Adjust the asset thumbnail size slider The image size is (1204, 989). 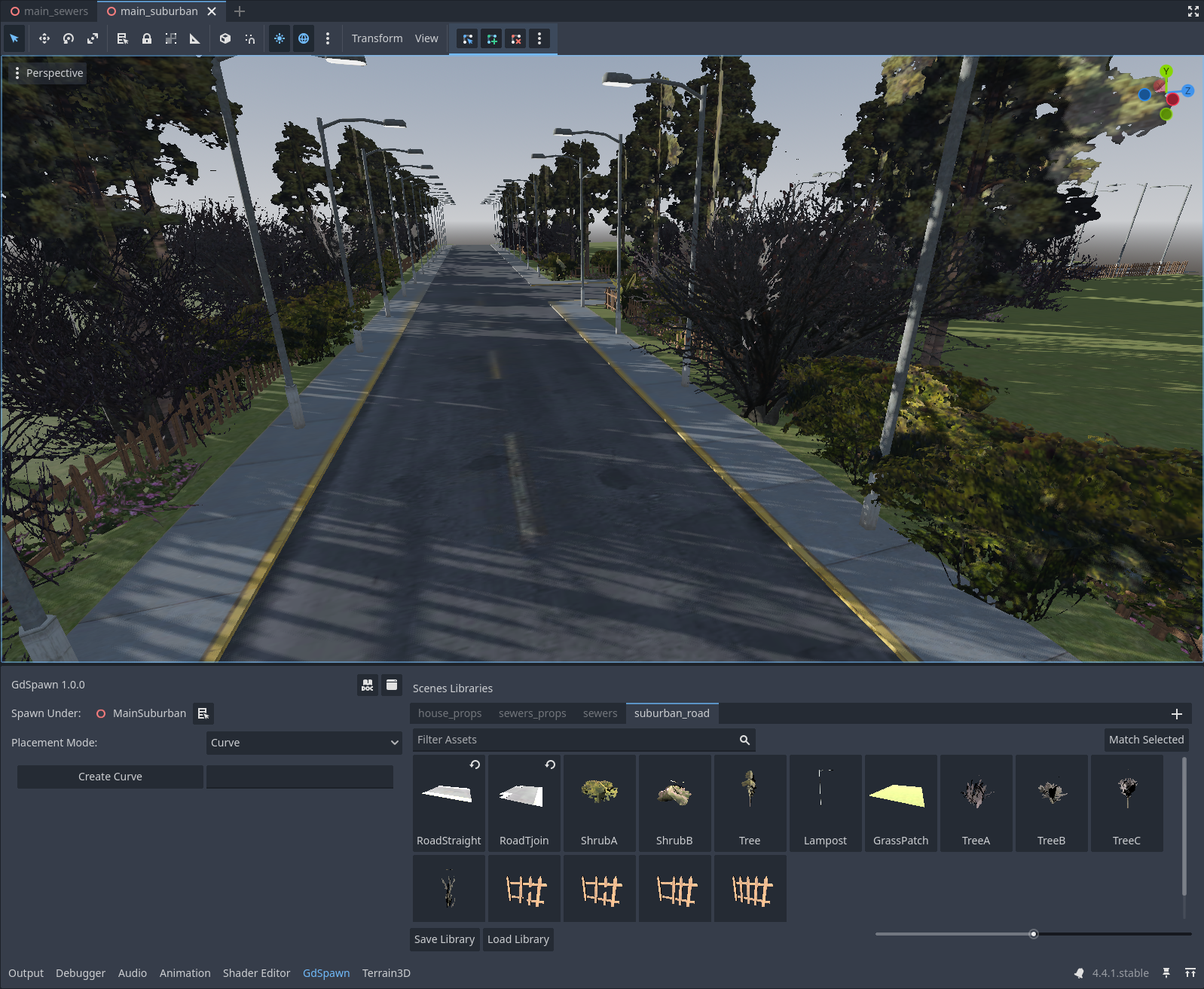(x=1034, y=934)
